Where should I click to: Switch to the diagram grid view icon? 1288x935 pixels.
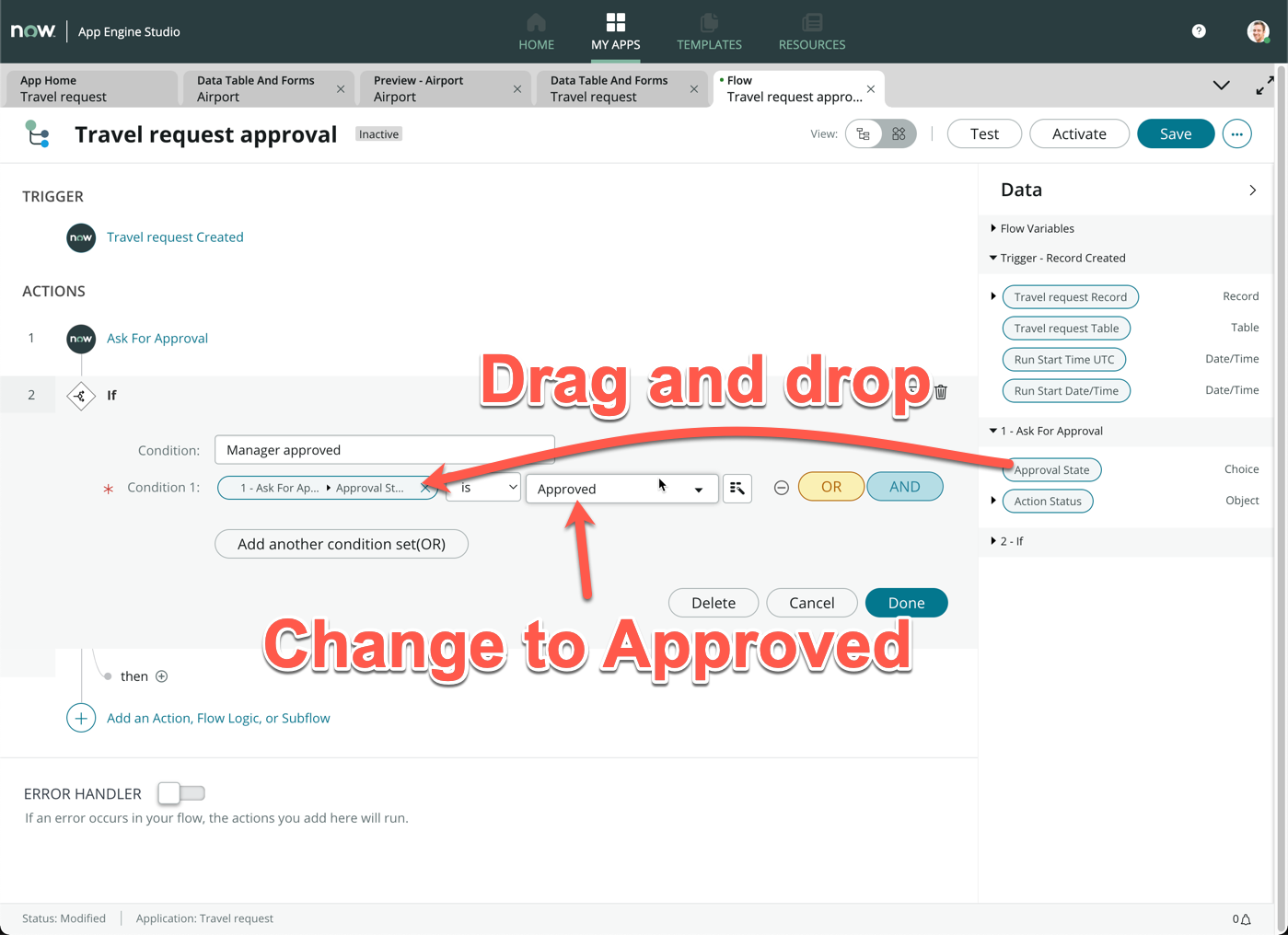[899, 134]
